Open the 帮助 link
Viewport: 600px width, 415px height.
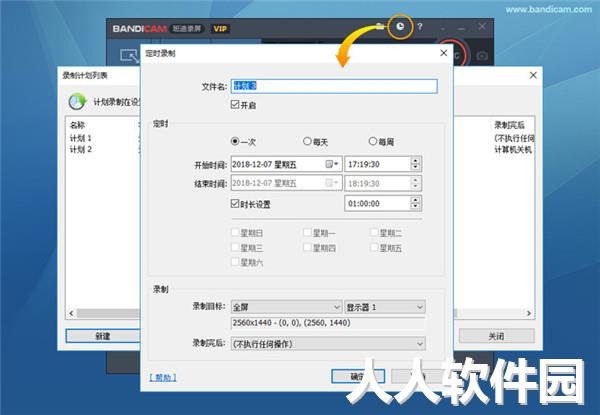[x=163, y=378]
